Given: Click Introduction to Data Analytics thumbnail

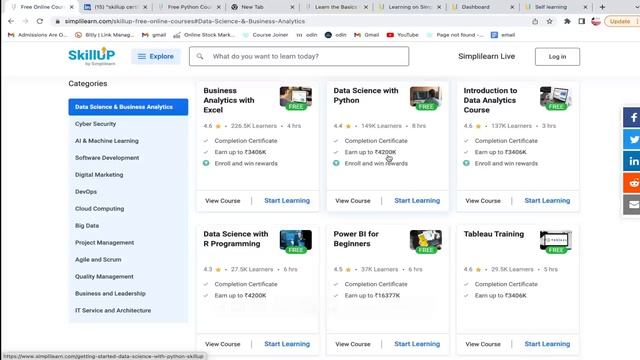Looking at the screenshot, I should (x=556, y=98).
